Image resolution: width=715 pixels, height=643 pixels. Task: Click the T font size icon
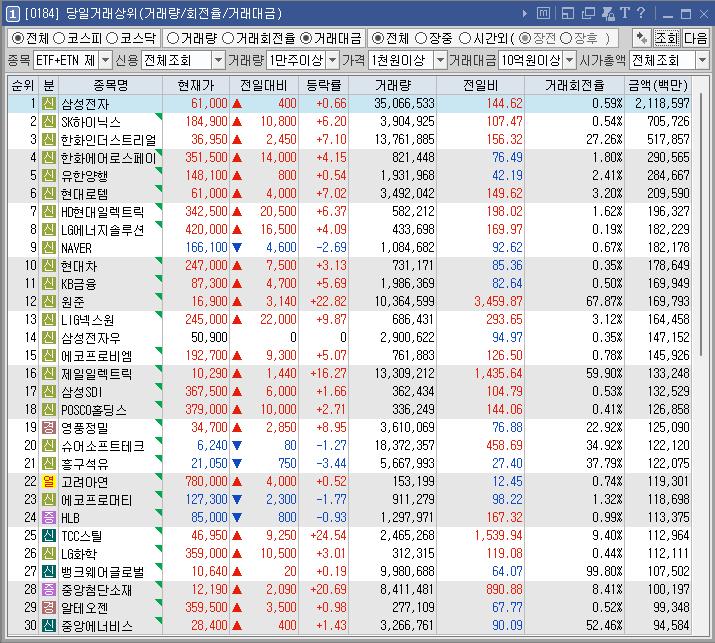pos(625,13)
